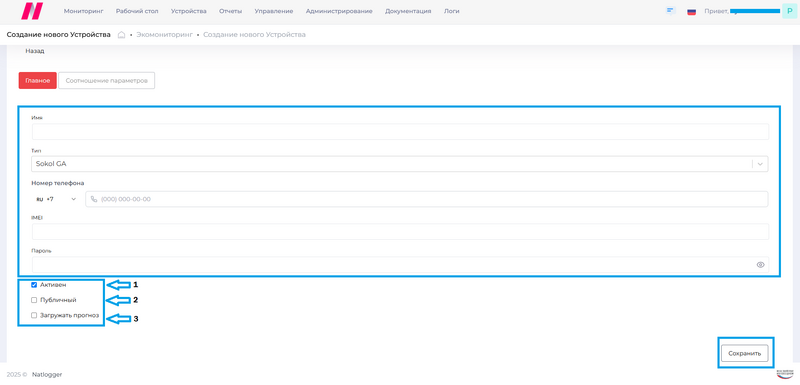Open the Отчеты menu
The image size is (800, 385).
231,11
